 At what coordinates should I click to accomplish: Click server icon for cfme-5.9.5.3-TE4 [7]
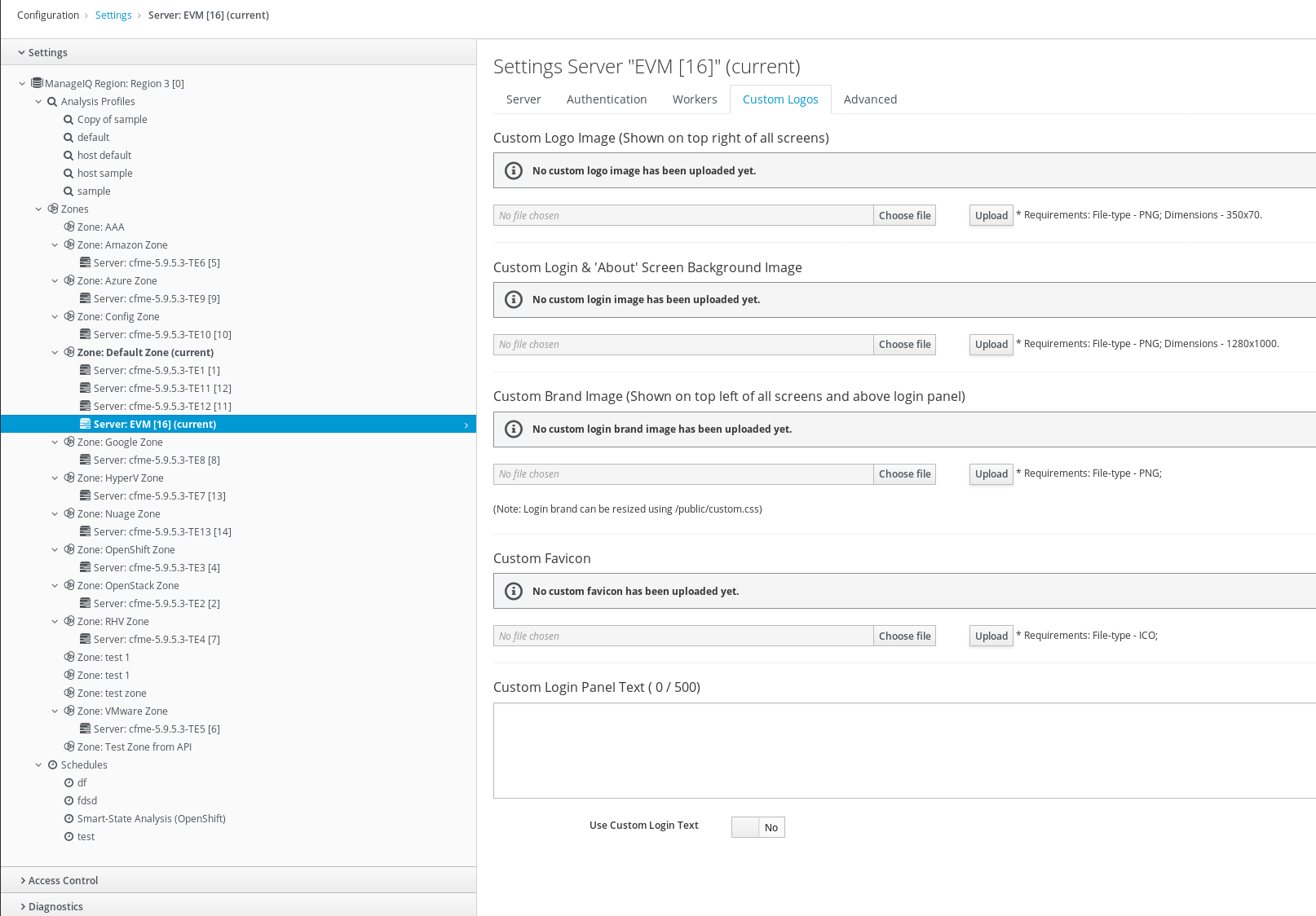pyautogui.click(x=85, y=639)
